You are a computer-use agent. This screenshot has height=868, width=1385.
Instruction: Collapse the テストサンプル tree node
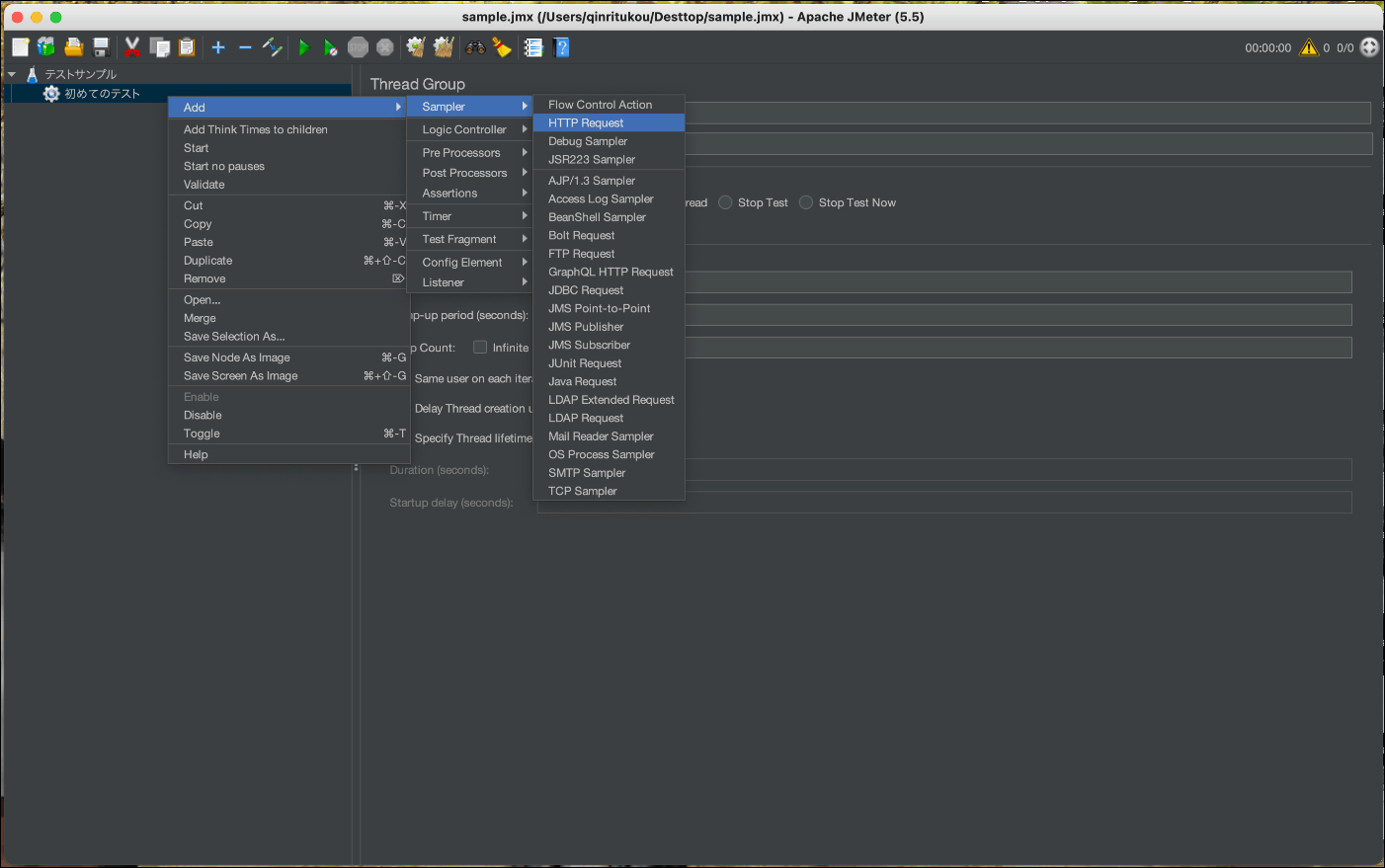coord(12,74)
